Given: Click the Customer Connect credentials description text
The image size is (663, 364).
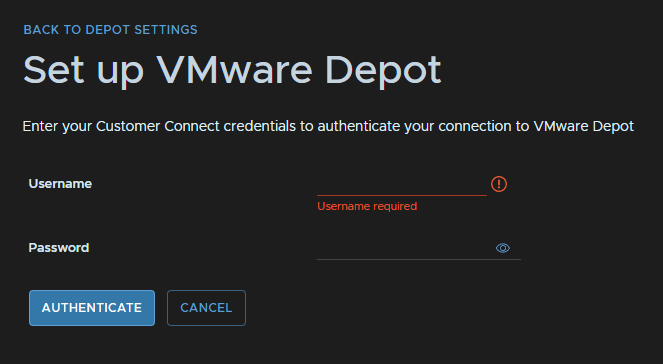Looking at the screenshot, I should click(328, 126).
